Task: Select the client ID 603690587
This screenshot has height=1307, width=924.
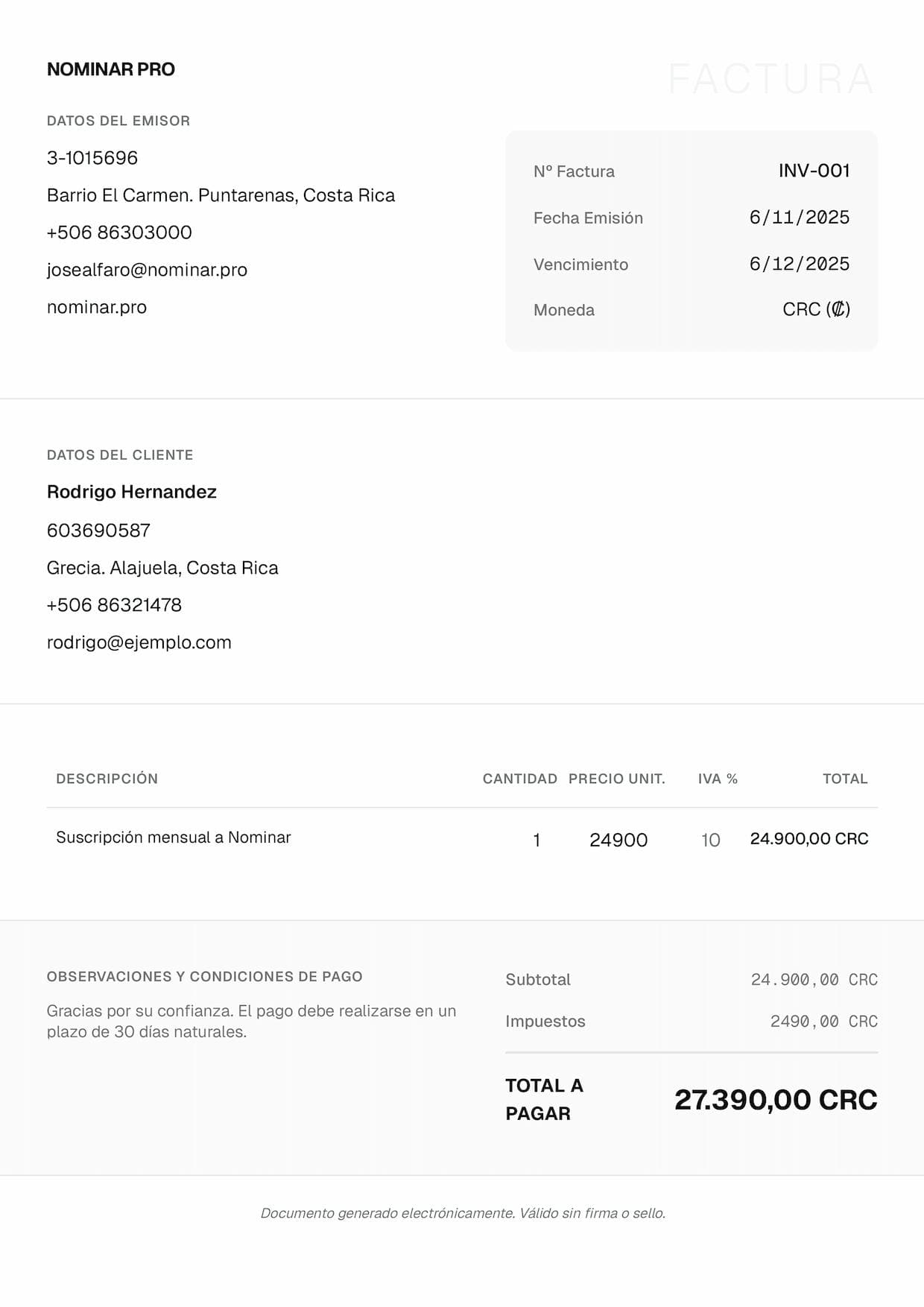Action: [98, 531]
